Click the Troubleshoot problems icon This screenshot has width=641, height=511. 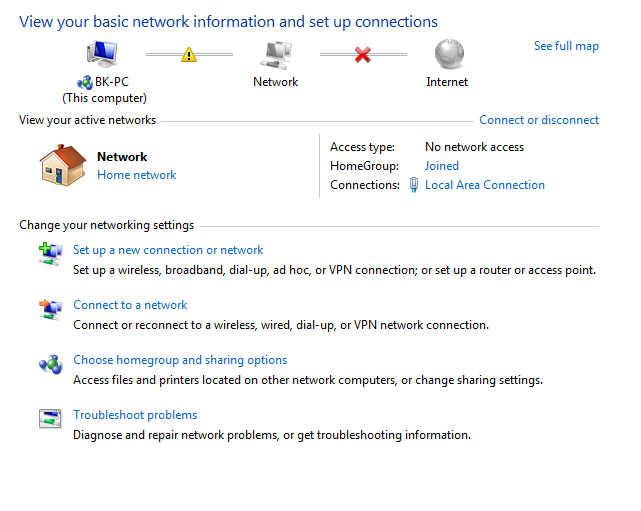point(50,419)
